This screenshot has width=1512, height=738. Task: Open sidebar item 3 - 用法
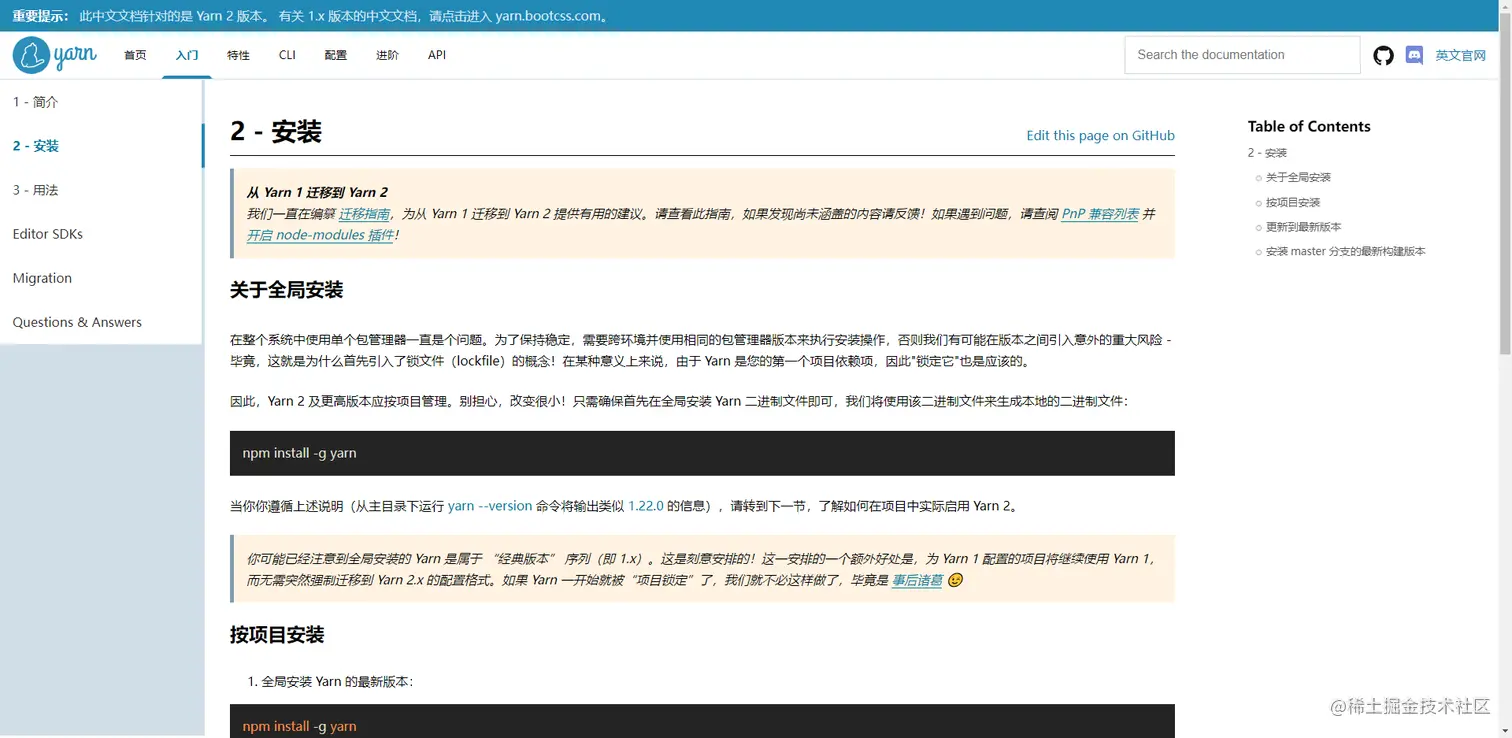[x=101, y=190]
